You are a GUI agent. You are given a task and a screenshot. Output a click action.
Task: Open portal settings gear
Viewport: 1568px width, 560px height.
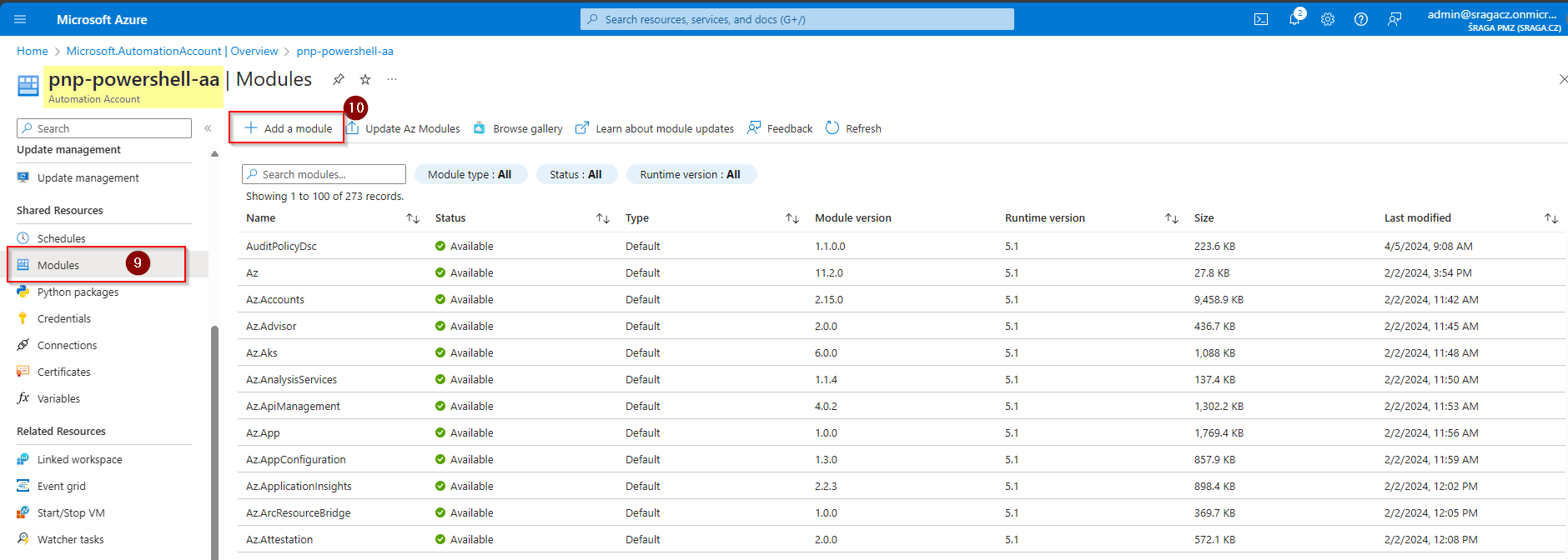pos(1328,19)
